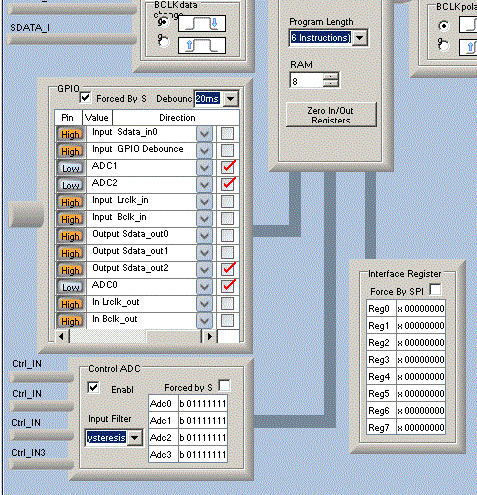Open direction dropdown for Output Sdata_out0

click(204, 236)
